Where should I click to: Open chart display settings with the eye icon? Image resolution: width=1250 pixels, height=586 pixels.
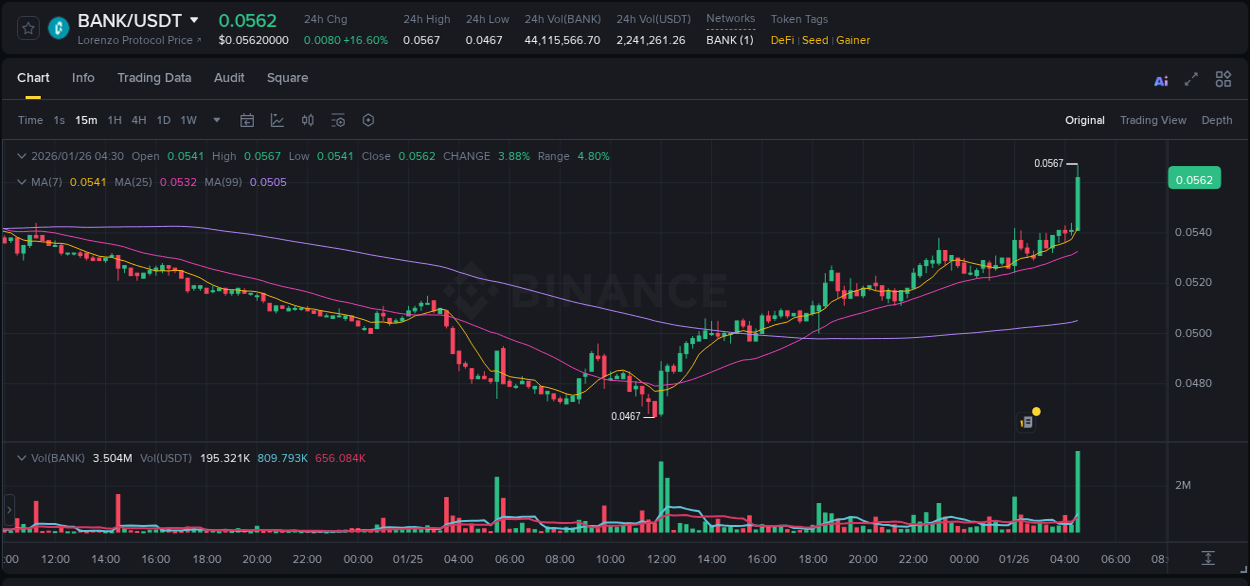pyautogui.click(x=338, y=120)
